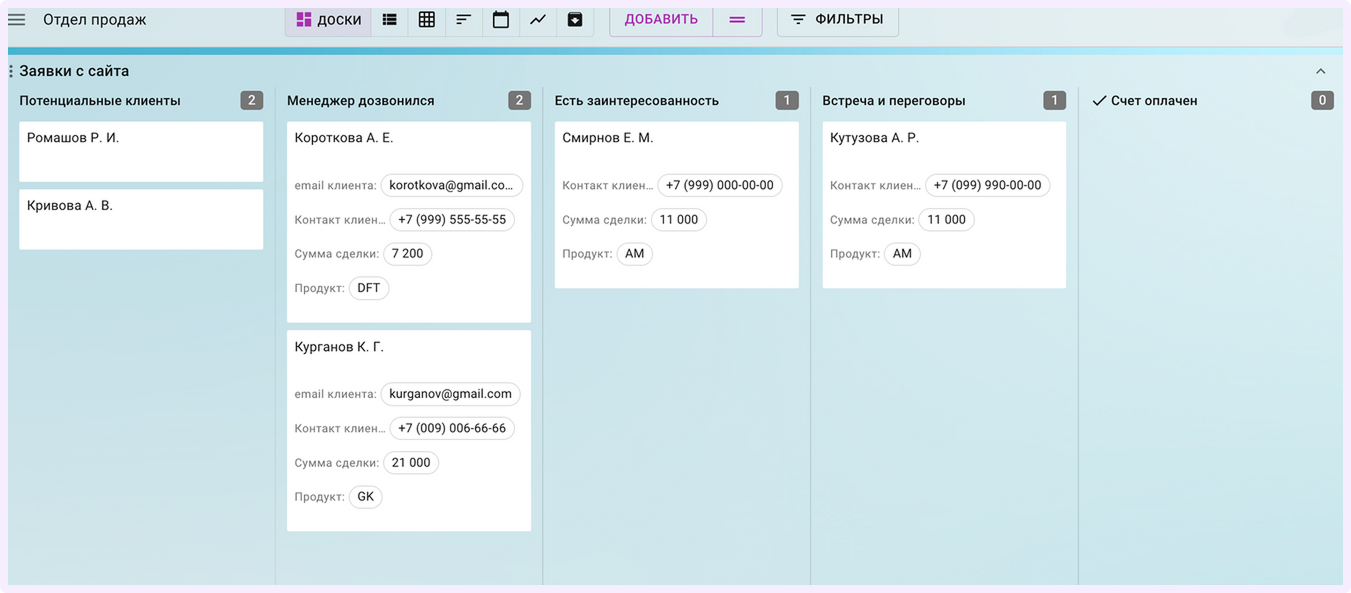The width and height of the screenshot is (1351, 593).
Task: Open the chart analytics view
Action: point(538,20)
